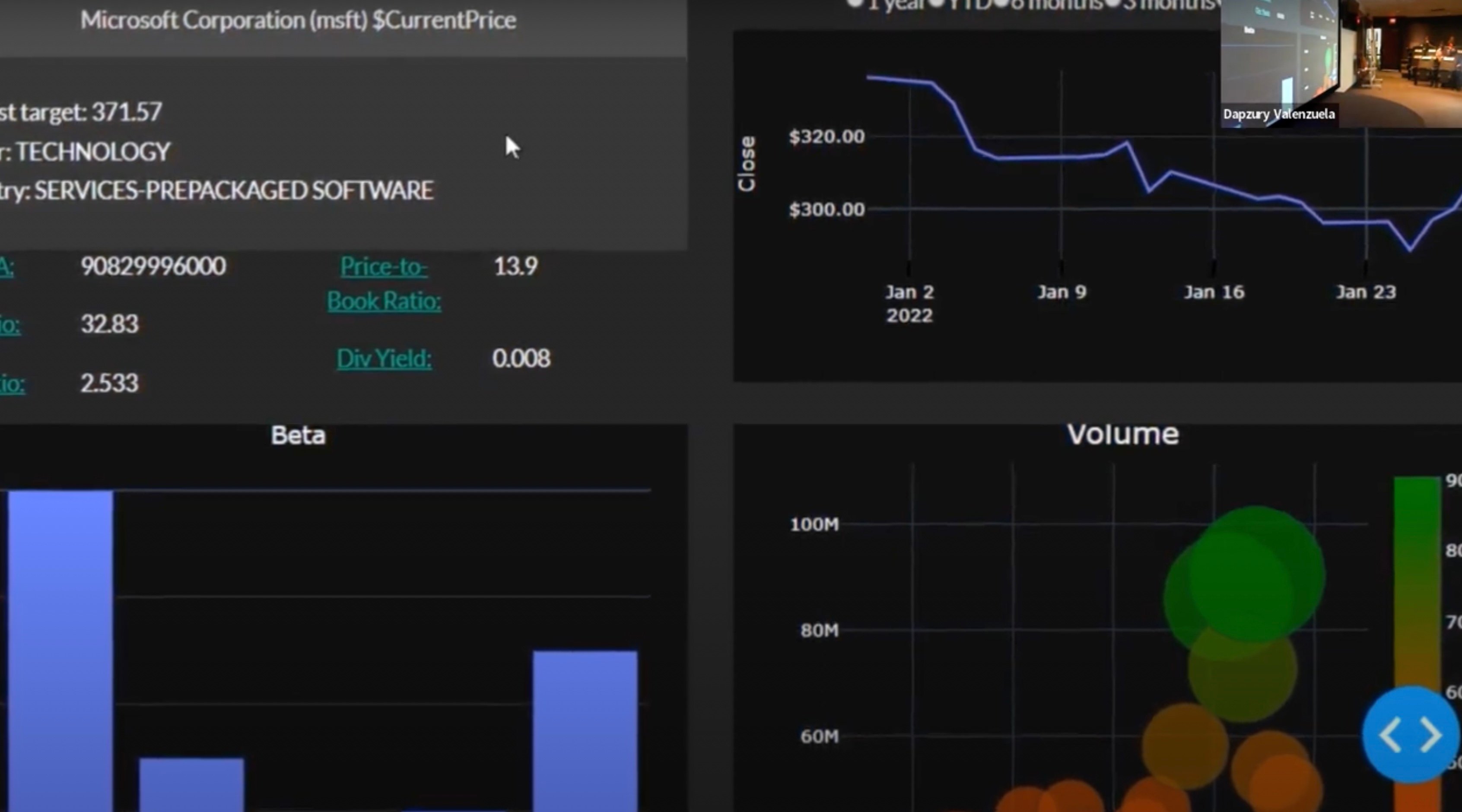Open the Price-to-Book Ratio link
Image resolution: width=1462 pixels, height=812 pixels.
click(x=384, y=283)
